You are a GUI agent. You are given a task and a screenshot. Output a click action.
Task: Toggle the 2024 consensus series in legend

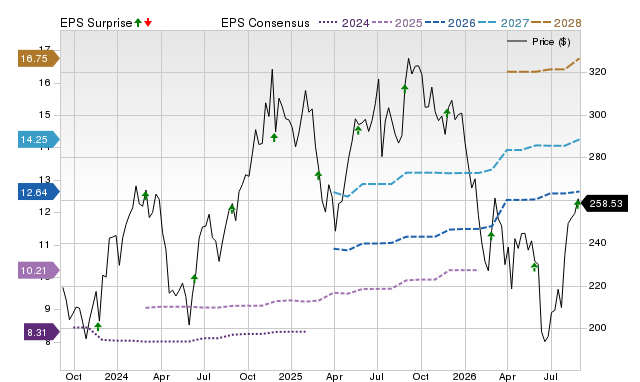[x=344, y=23]
